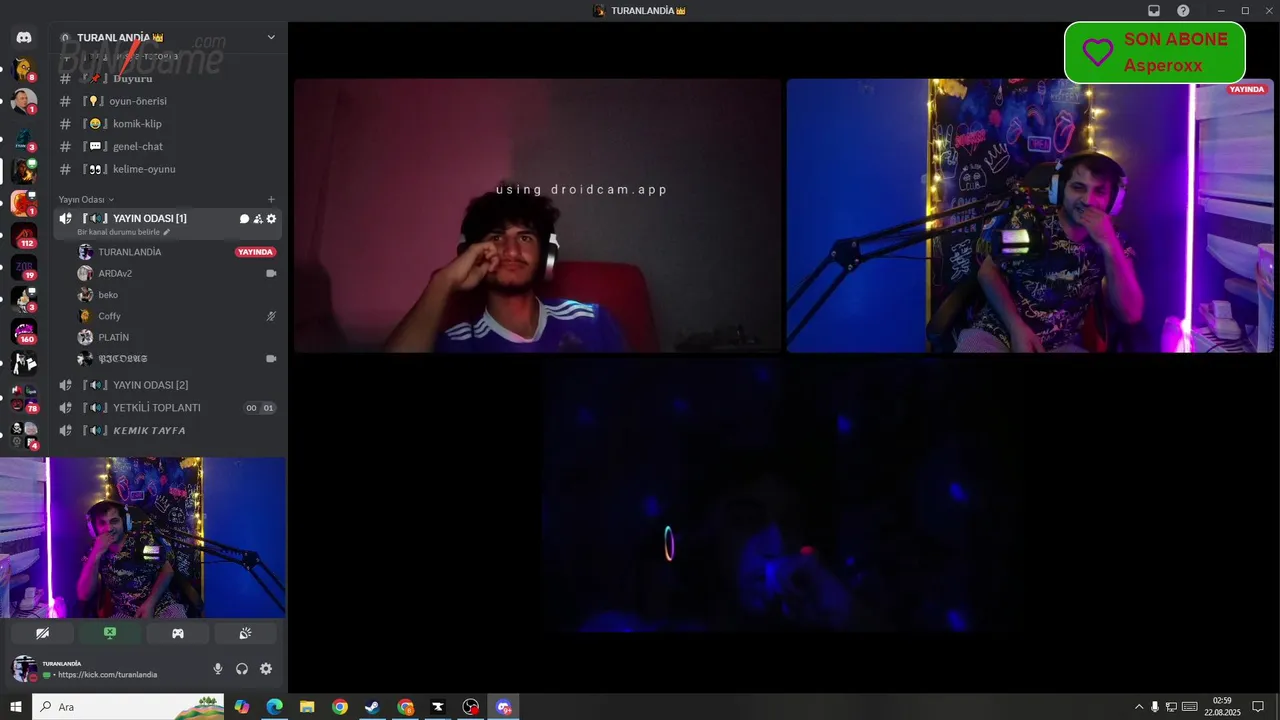Add channel to Yayın Odası category
This screenshot has width=1280, height=720.
pyautogui.click(x=271, y=199)
